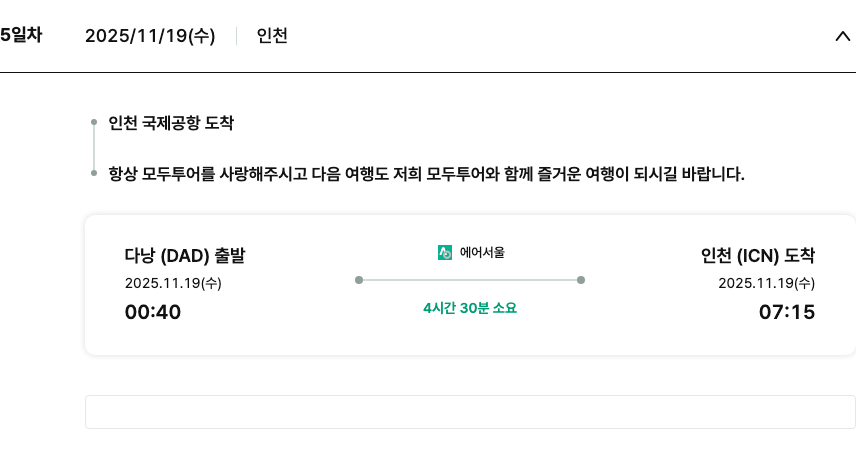This screenshot has width=856, height=469.
Task: Click the arrival endpoint dot on flight line
Action: (581, 280)
